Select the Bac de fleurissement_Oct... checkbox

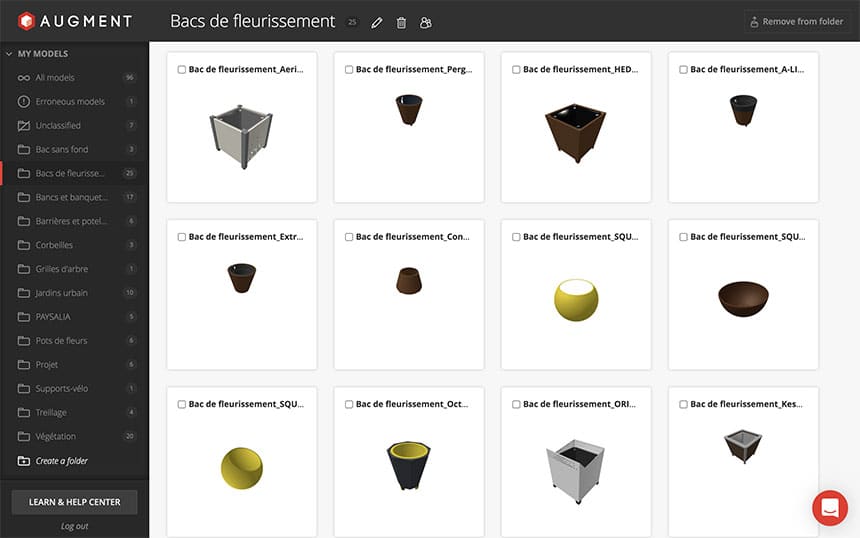[349, 405]
